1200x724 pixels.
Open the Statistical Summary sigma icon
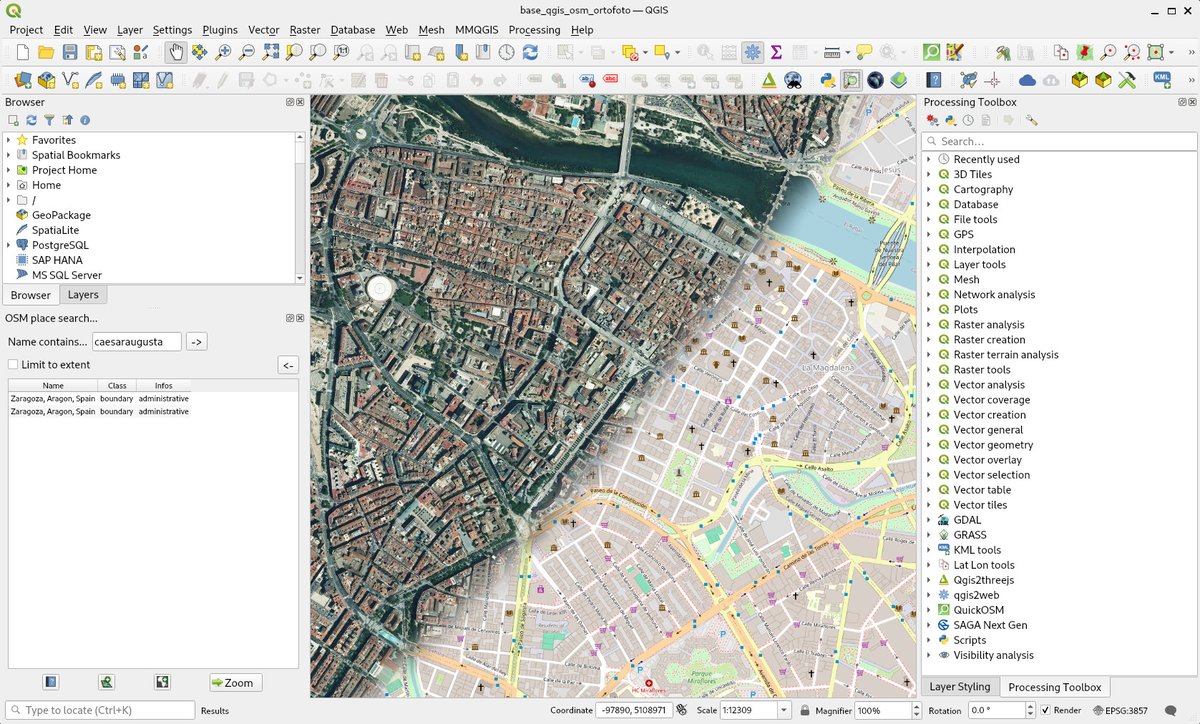coord(776,52)
